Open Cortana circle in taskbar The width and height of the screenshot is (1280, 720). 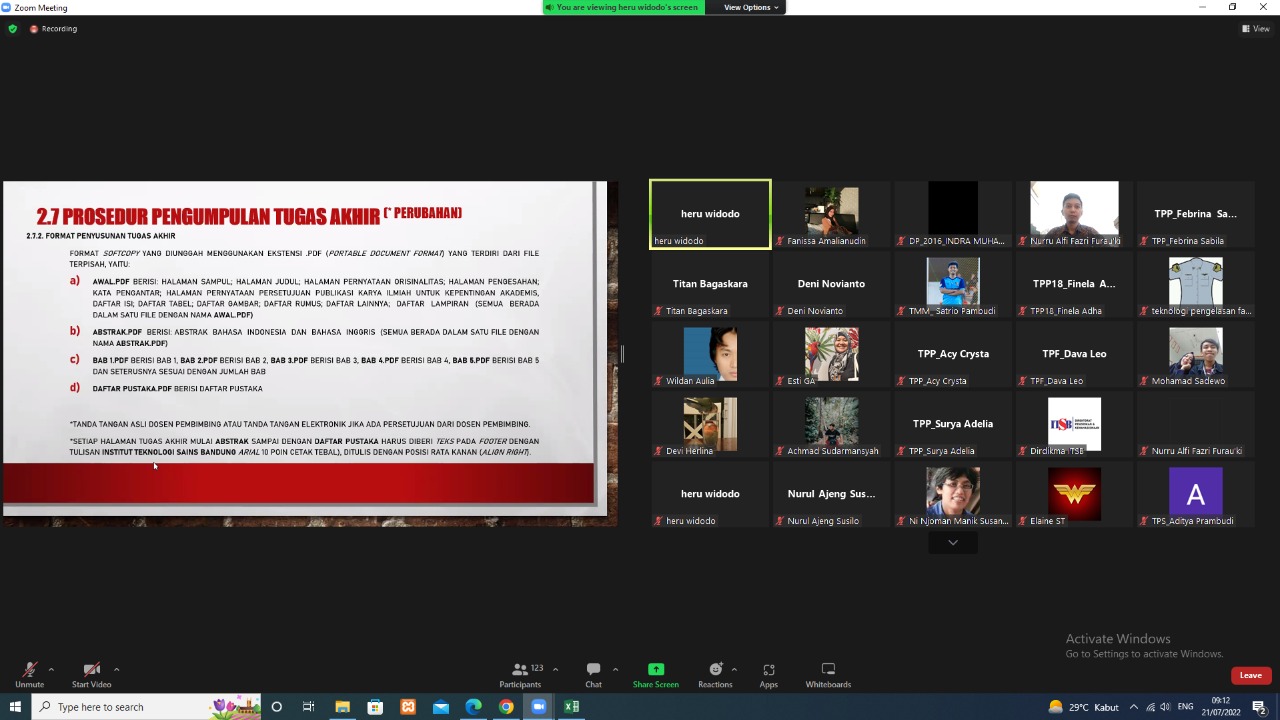pos(277,707)
